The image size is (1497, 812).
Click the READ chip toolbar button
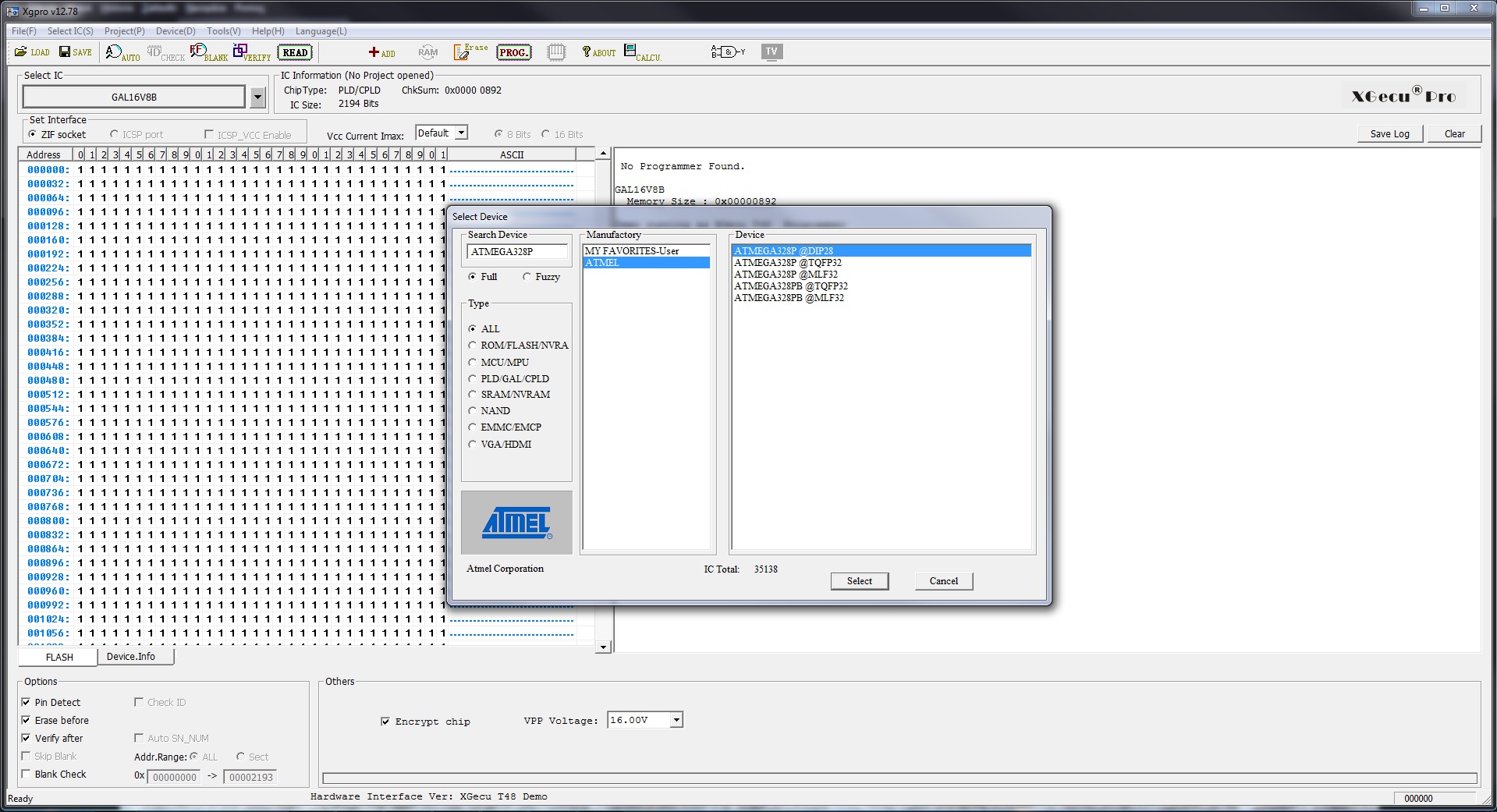point(295,52)
